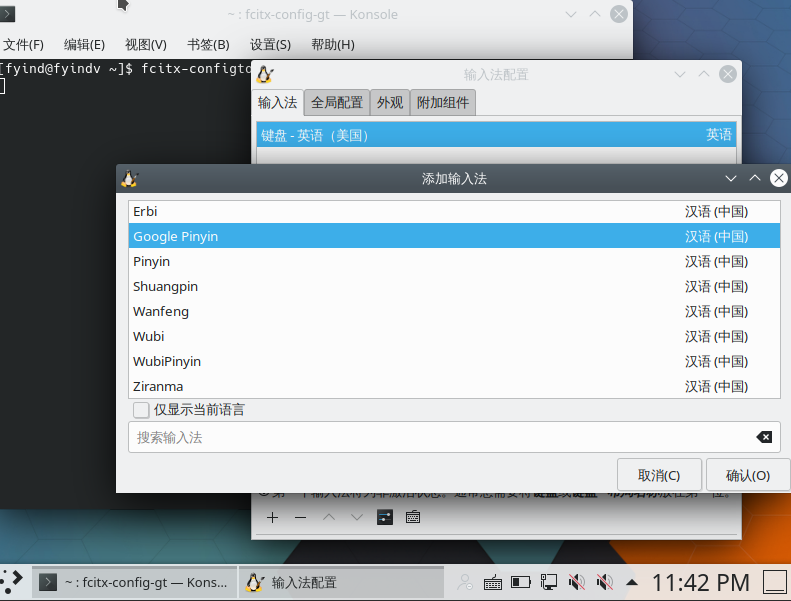The width and height of the screenshot is (791, 601).
Task: Open the network connection tray icon
Action: (x=549, y=582)
